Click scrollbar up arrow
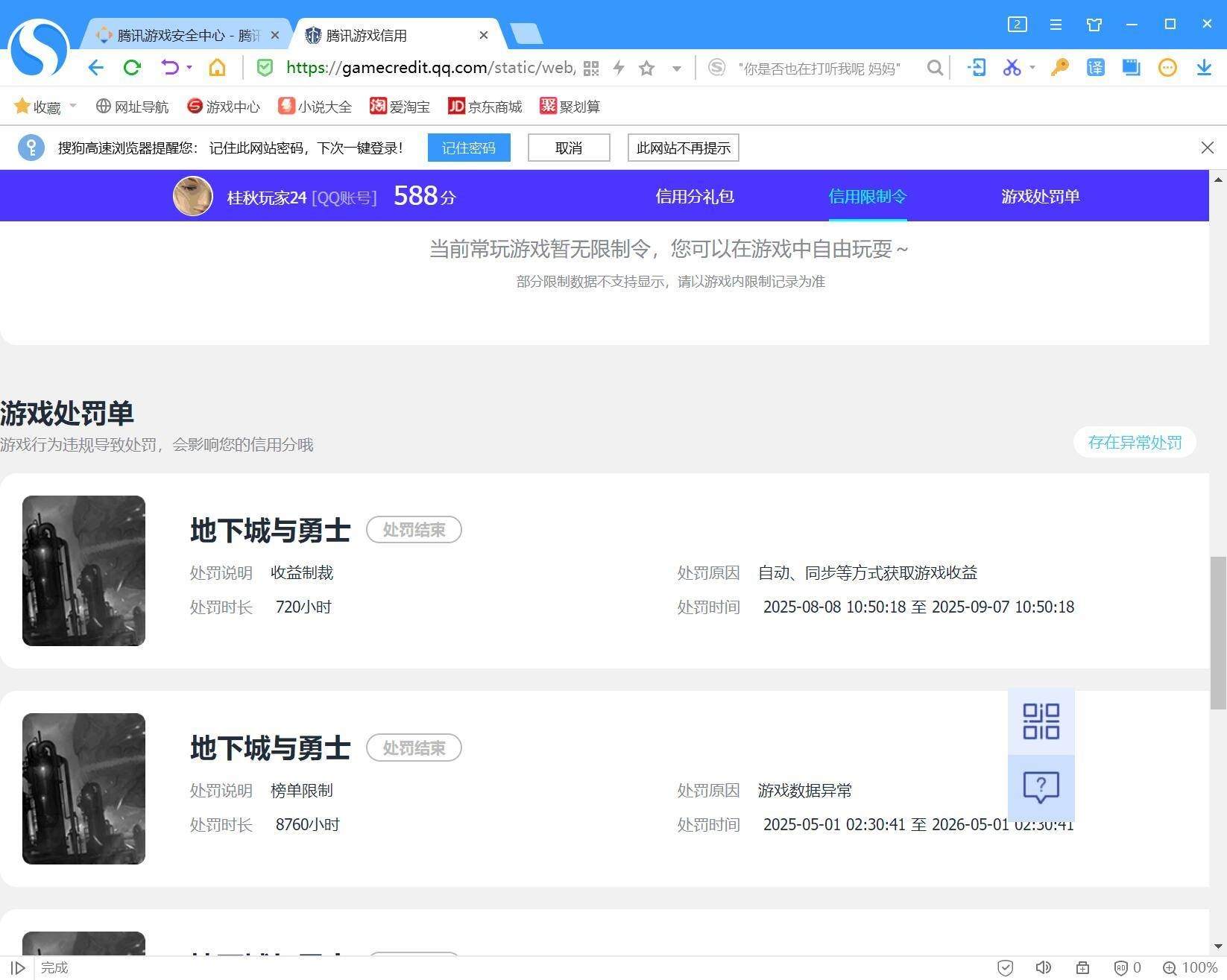 tap(1218, 180)
